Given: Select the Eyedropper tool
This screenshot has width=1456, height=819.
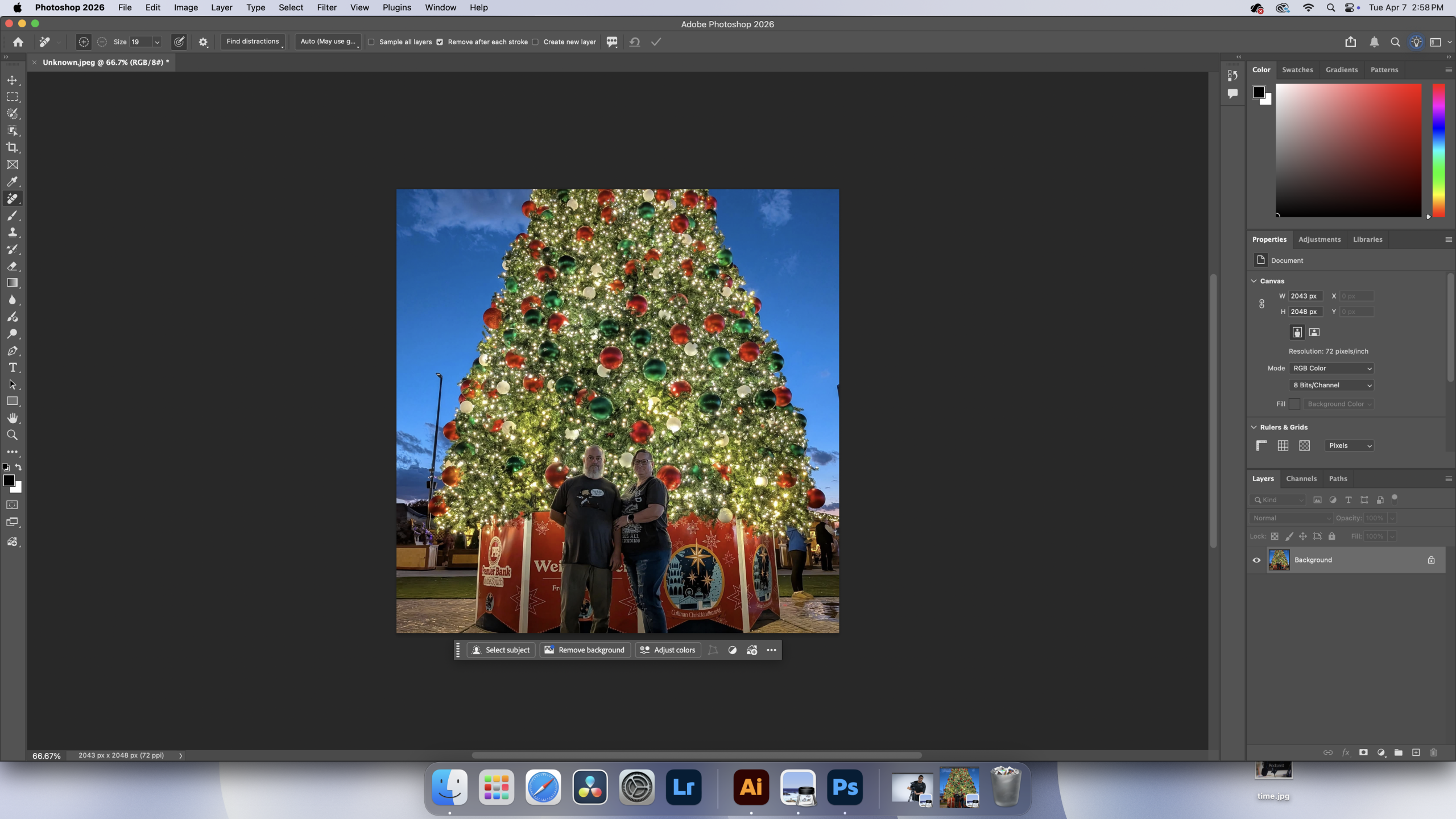Looking at the screenshot, I should pyautogui.click(x=12, y=181).
